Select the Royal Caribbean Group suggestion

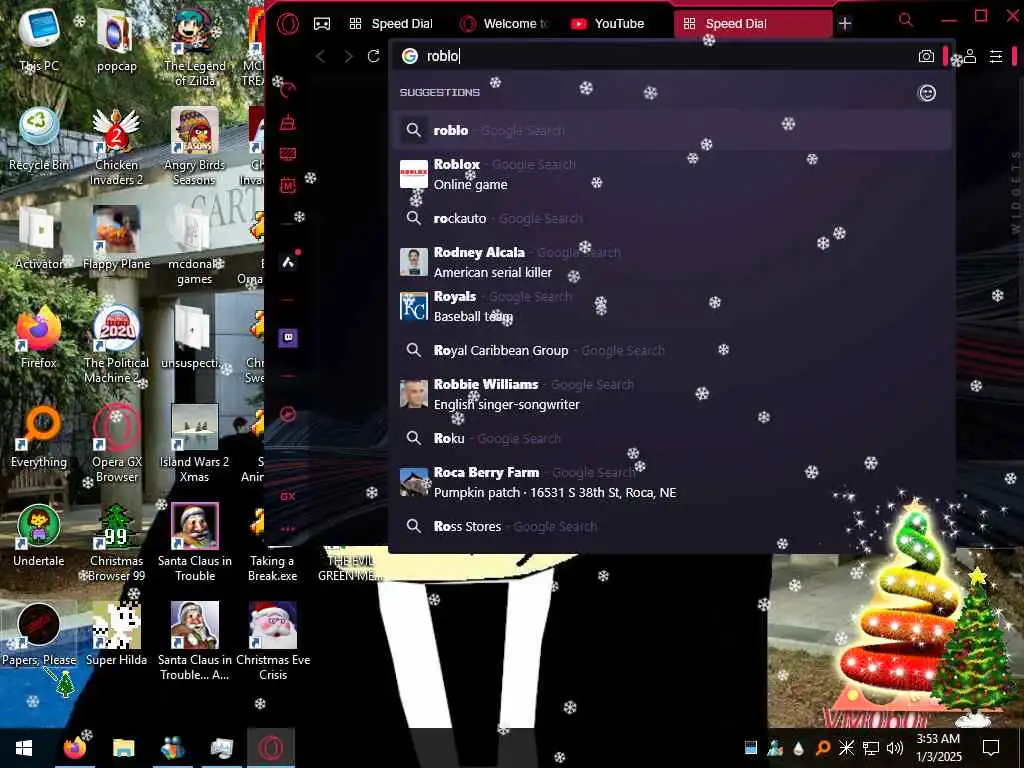click(x=673, y=350)
